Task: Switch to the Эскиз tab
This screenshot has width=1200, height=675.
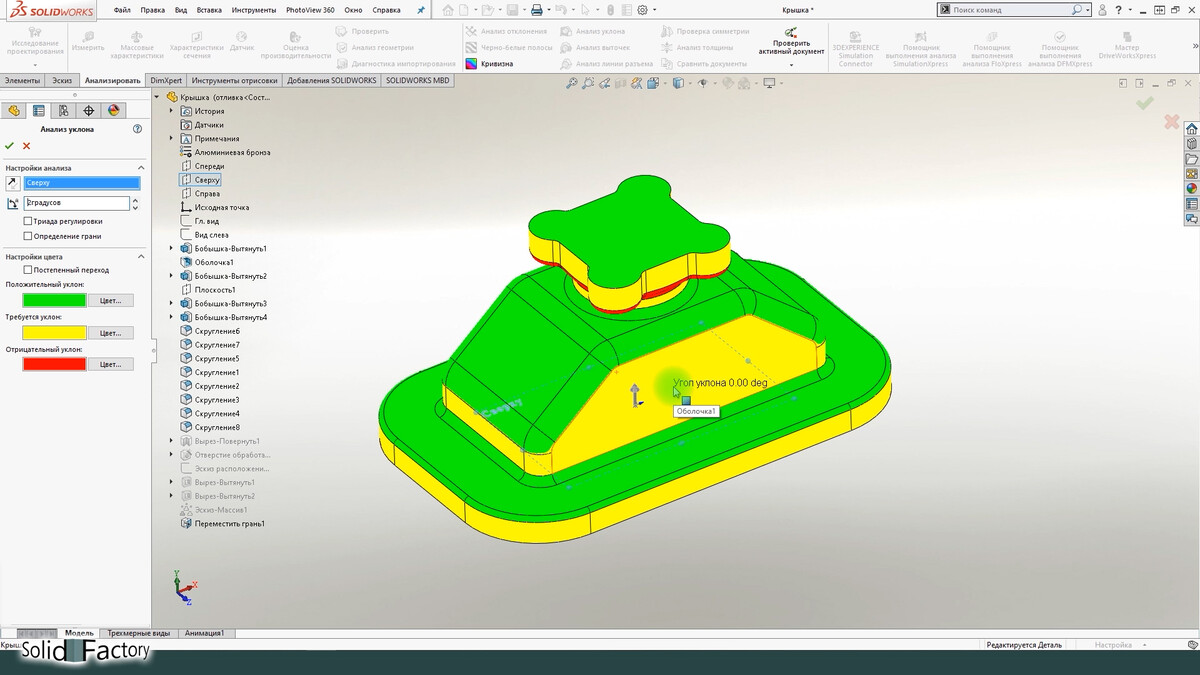Action: [62, 80]
